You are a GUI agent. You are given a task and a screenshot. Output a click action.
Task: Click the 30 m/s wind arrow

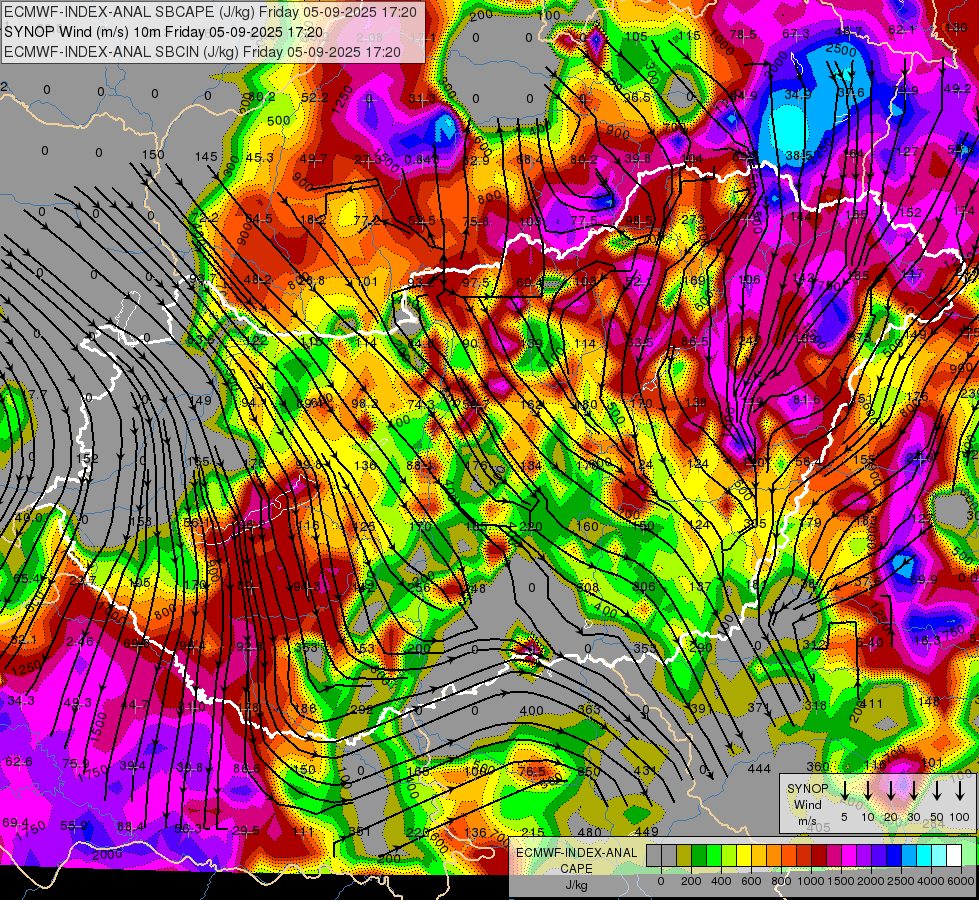[x=913, y=790]
